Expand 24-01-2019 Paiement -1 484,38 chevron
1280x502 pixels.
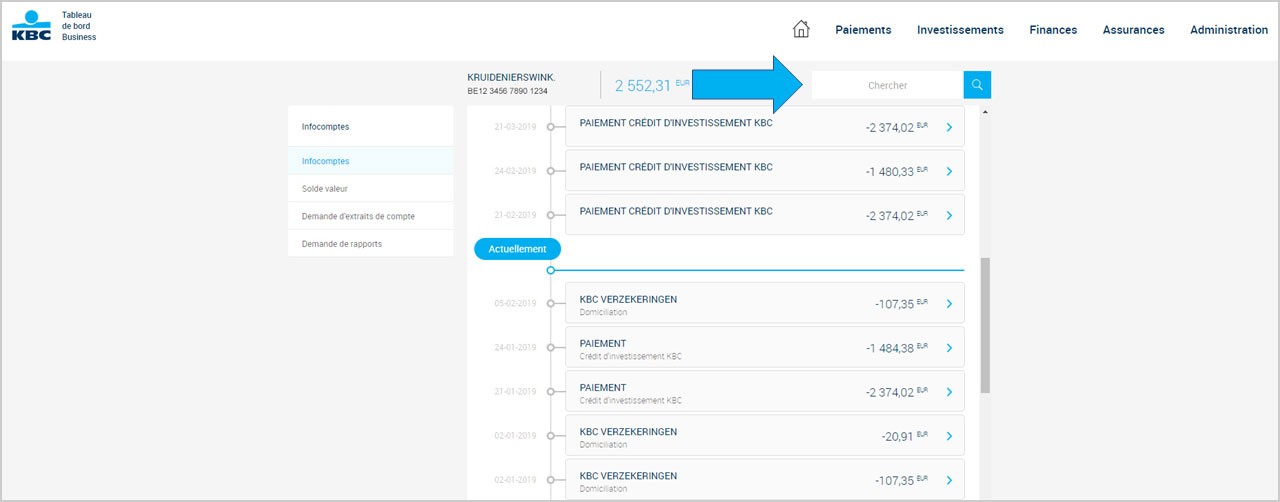(x=949, y=348)
